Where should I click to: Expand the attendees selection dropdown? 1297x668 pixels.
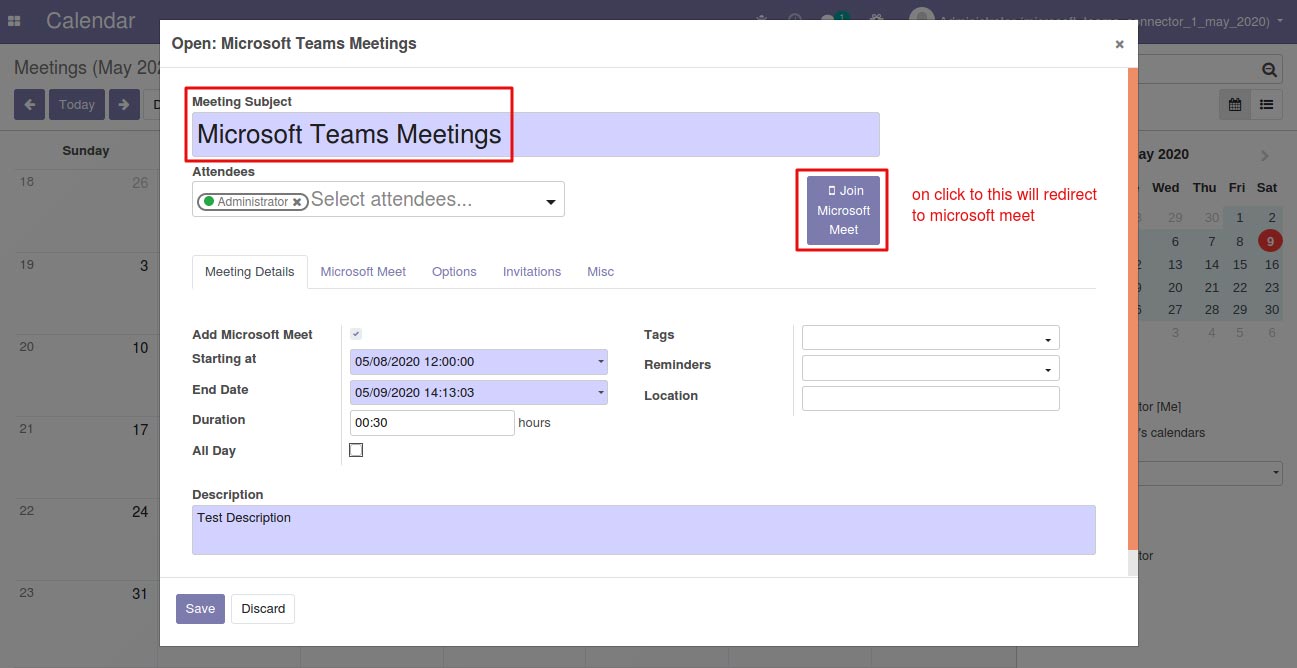tap(550, 203)
